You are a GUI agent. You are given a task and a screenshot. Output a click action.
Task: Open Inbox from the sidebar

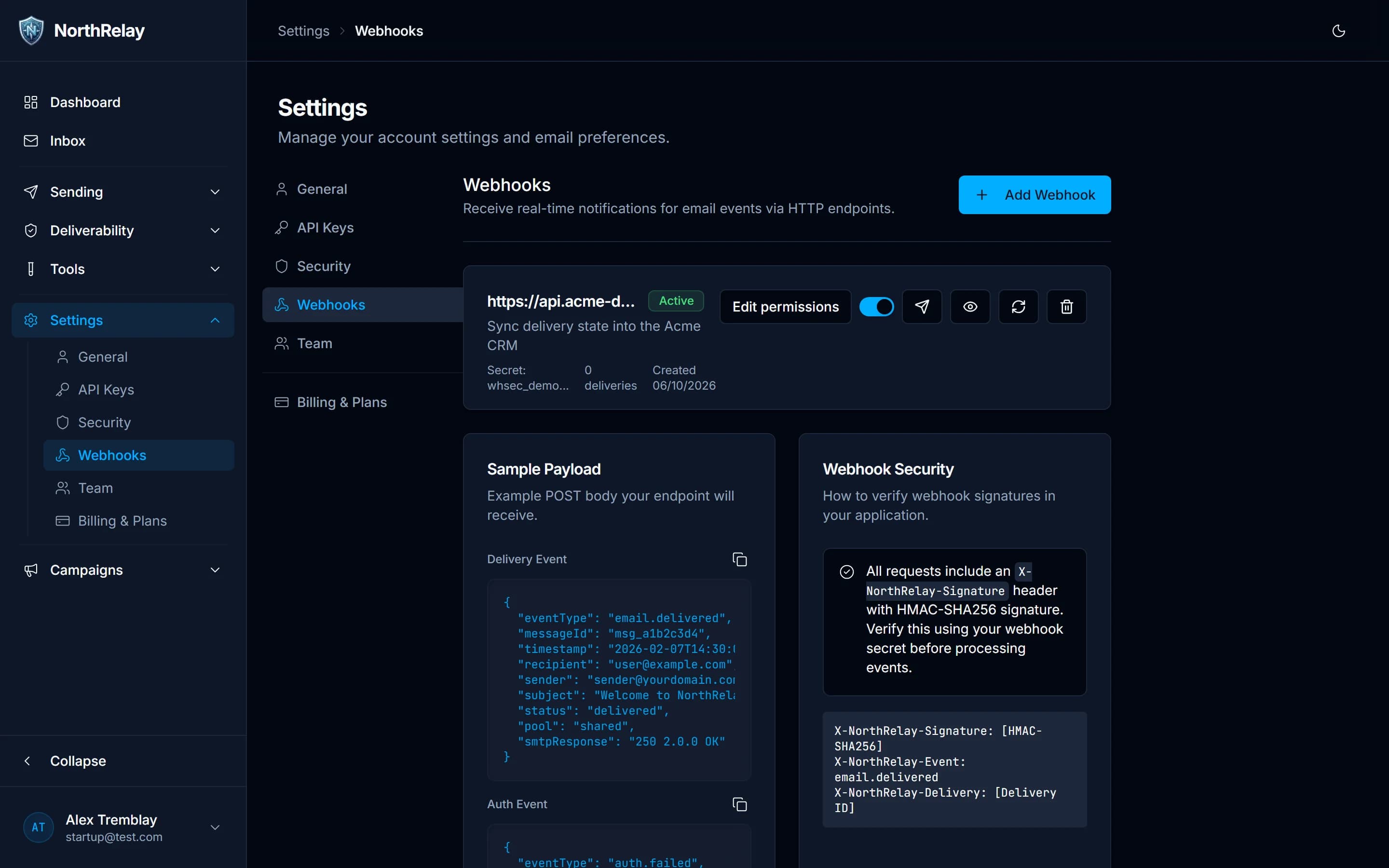point(123,141)
